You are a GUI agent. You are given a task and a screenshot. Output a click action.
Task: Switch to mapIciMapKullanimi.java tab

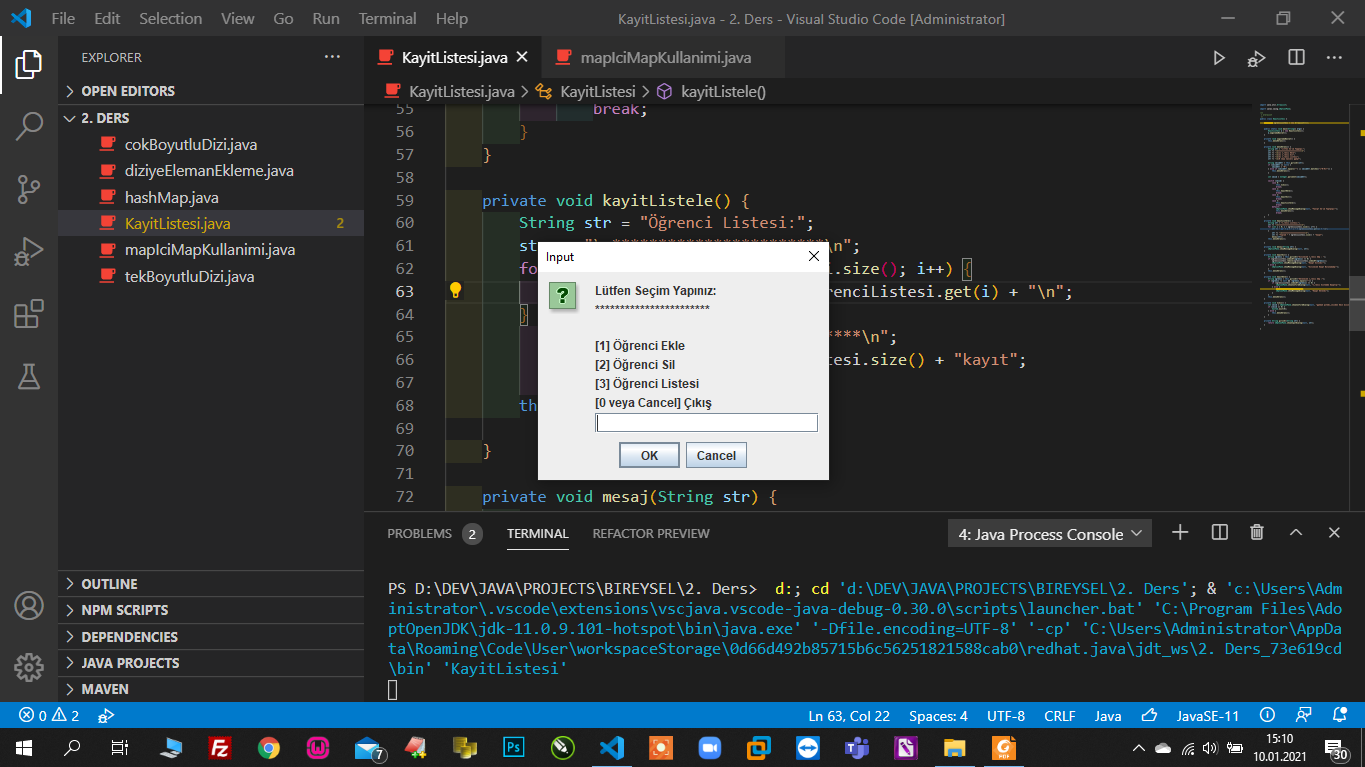(665, 58)
